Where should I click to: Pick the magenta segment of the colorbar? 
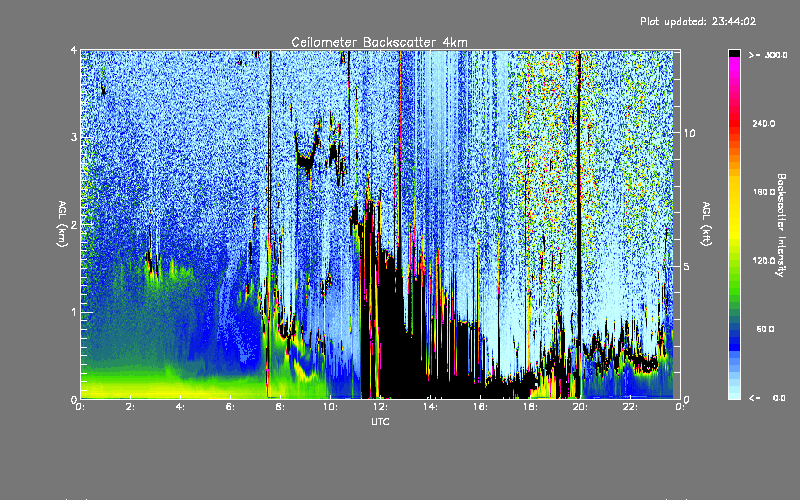point(734,66)
